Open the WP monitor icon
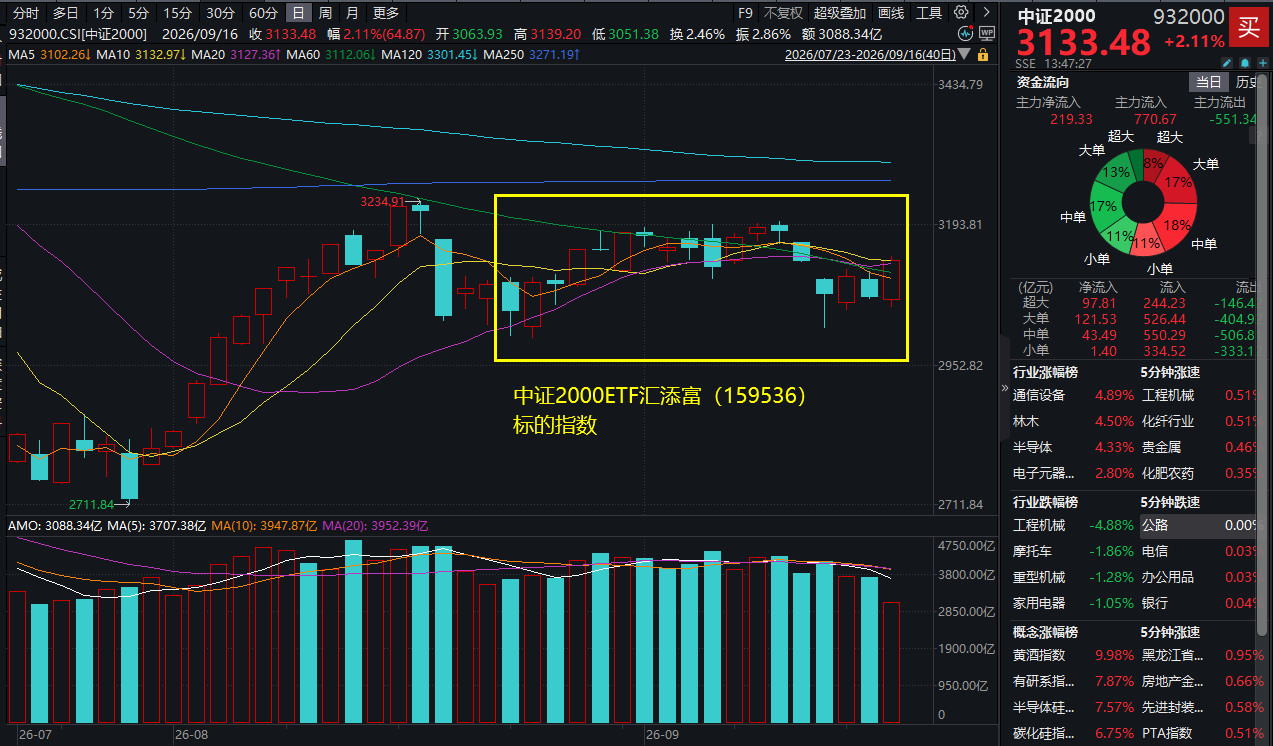The image size is (1273, 746). [986, 33]
